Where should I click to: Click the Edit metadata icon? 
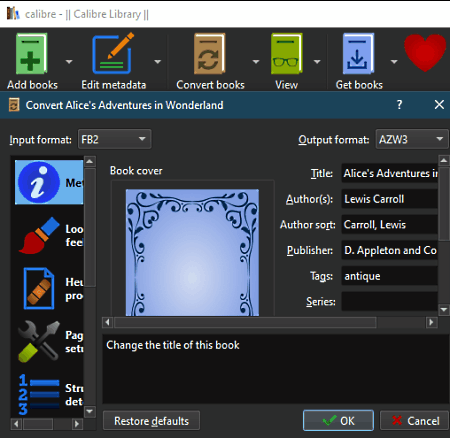[113, 53]
